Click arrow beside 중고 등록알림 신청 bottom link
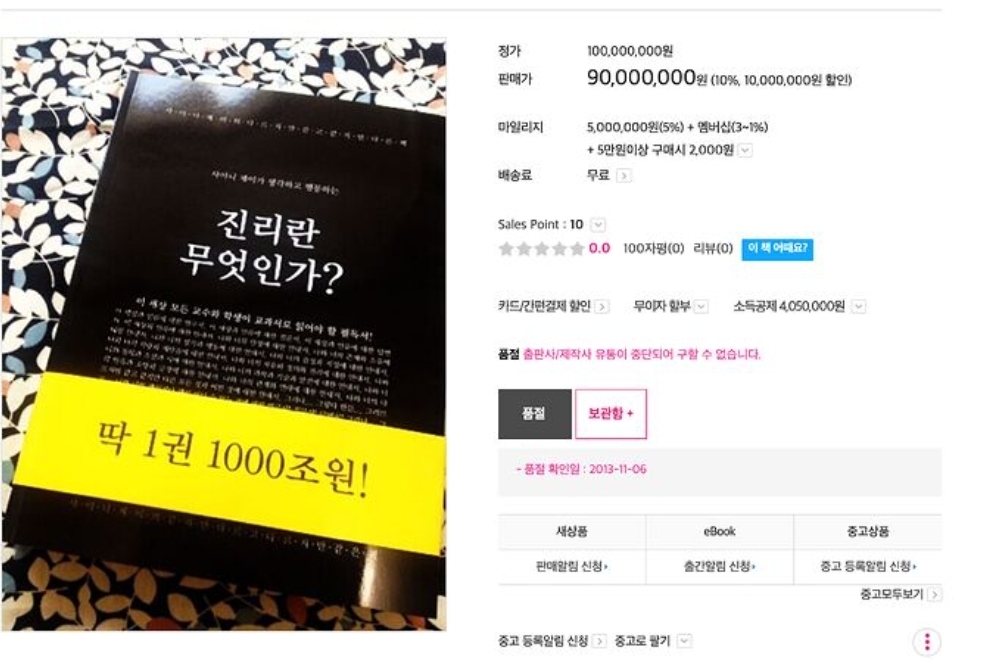Screen dimensions: 996x661 click(599, 641)
